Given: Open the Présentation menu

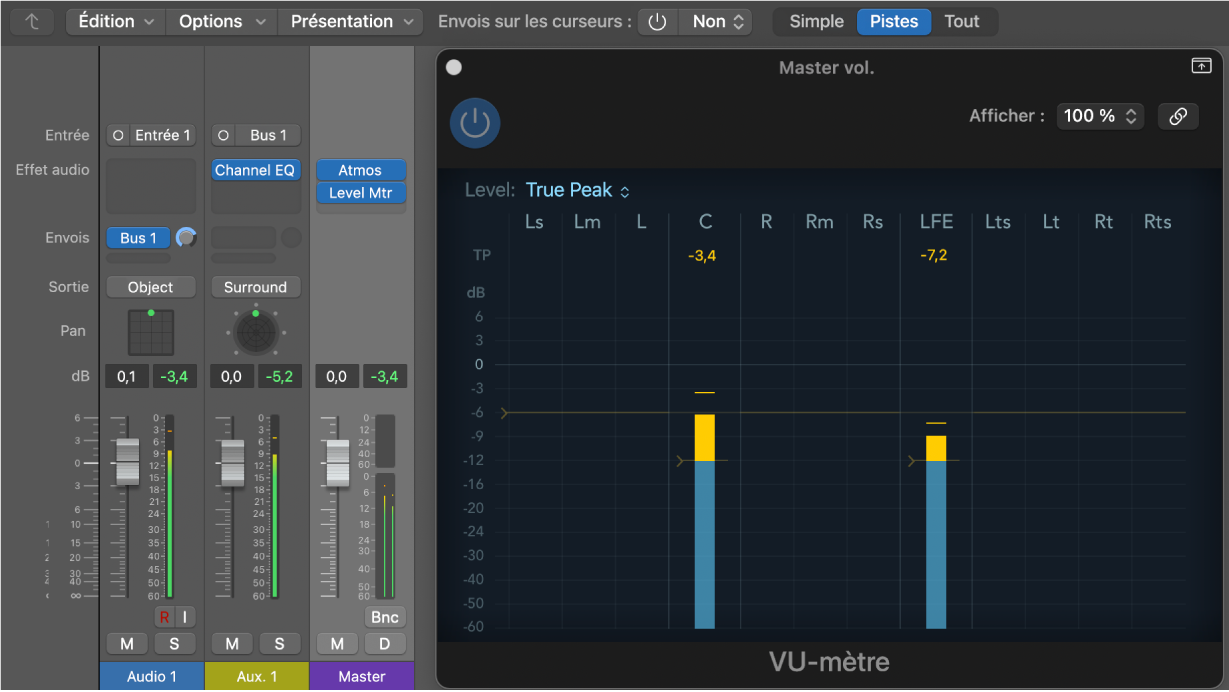Looking at the screenshot, I should click(x=351, y=21).
